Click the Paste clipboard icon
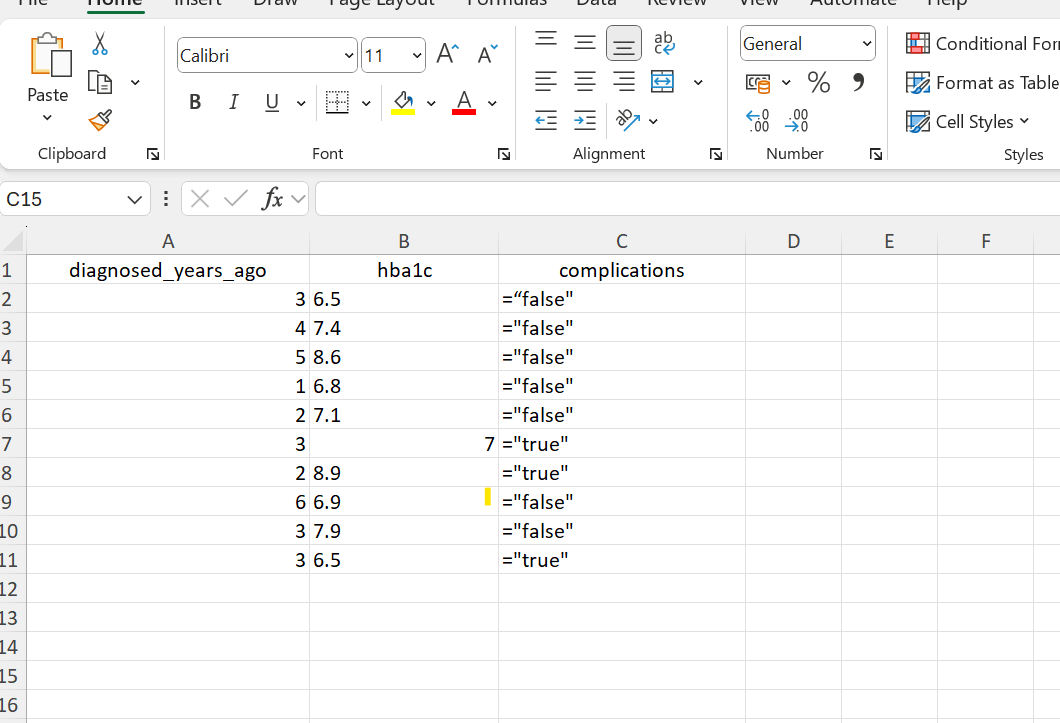This screenshot has width=1060, height=723. pyautogui.click(x=49, y=55)
